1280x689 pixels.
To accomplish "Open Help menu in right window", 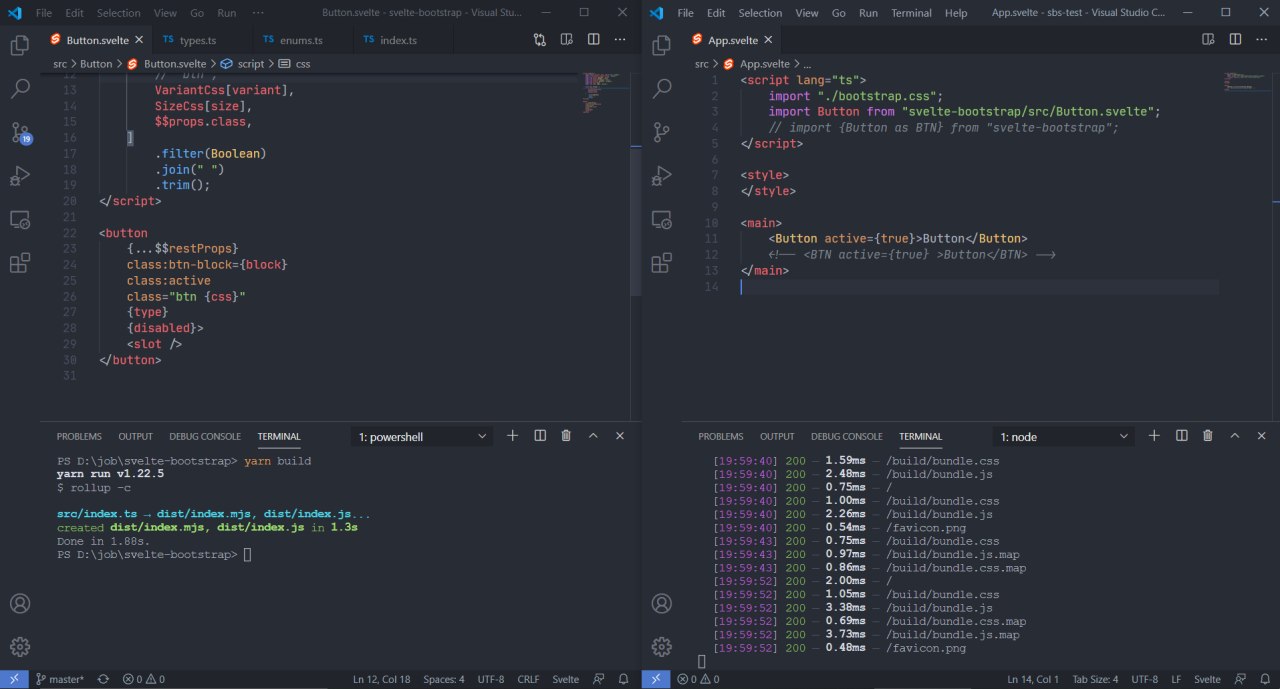I will [x=956, y=13].
